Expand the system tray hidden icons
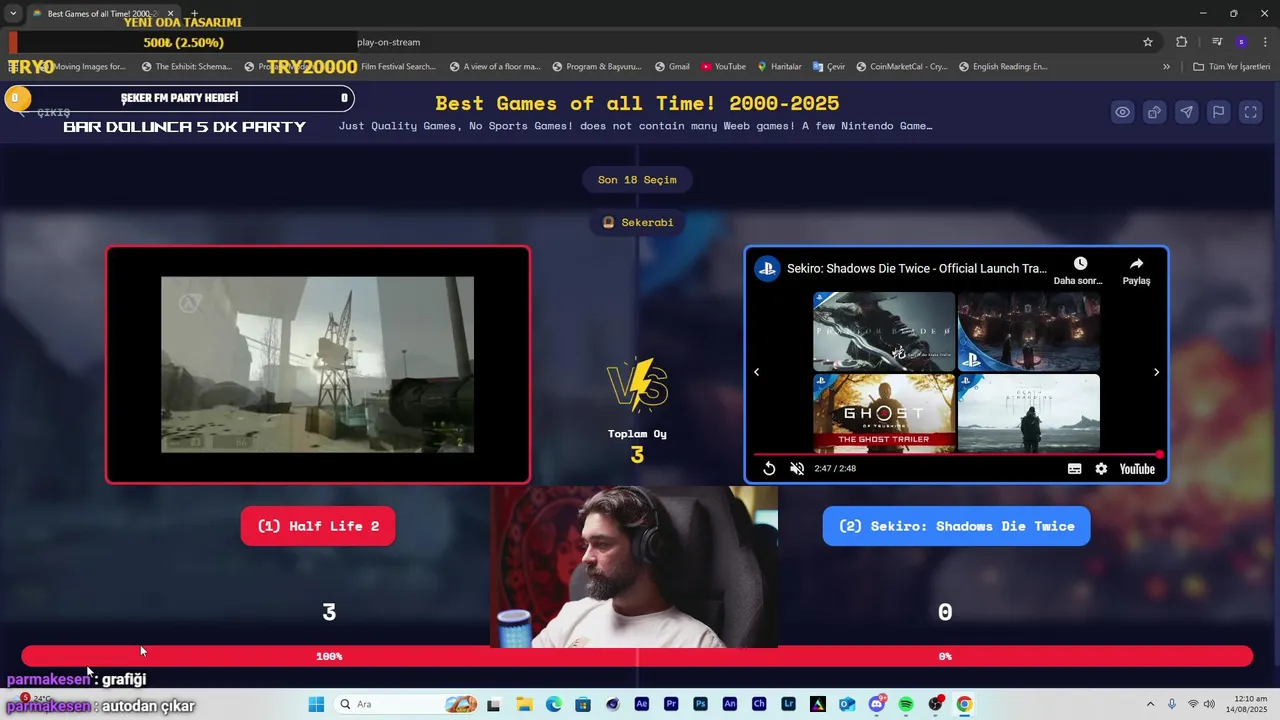This screenshot has width=1280, height=720. pos(1150,704)
